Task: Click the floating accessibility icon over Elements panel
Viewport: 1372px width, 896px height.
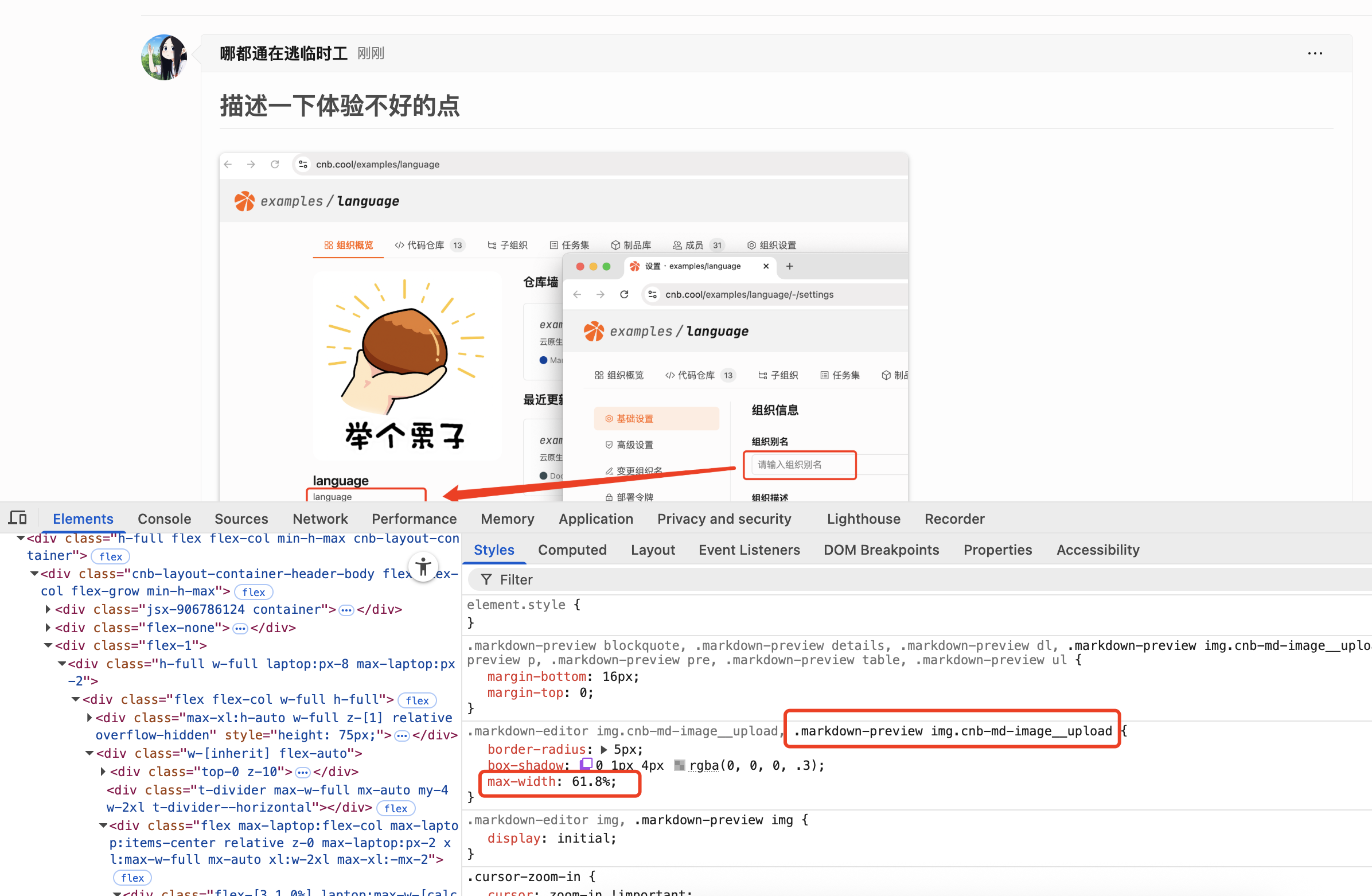Action: coord(424,567)
